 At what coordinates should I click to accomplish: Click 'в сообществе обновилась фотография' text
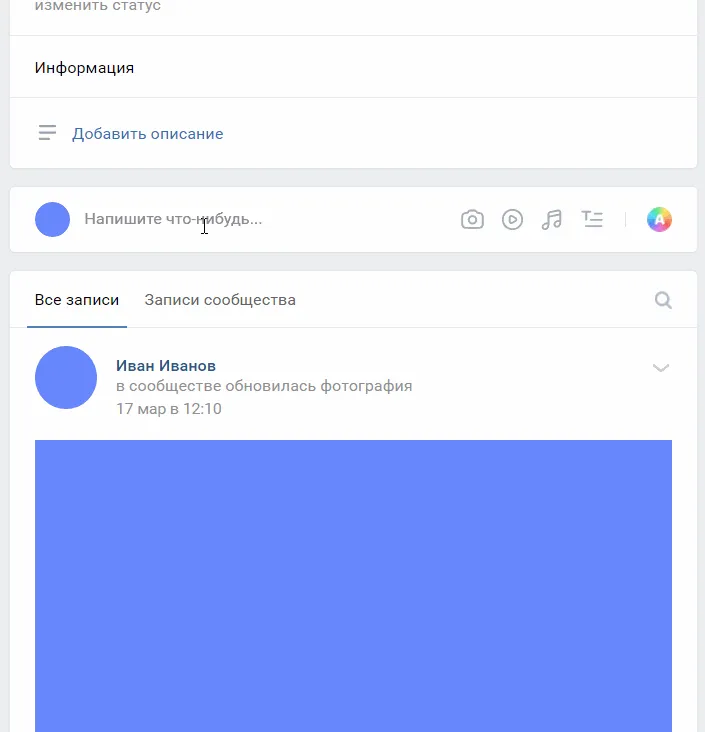tap(264, 386)
